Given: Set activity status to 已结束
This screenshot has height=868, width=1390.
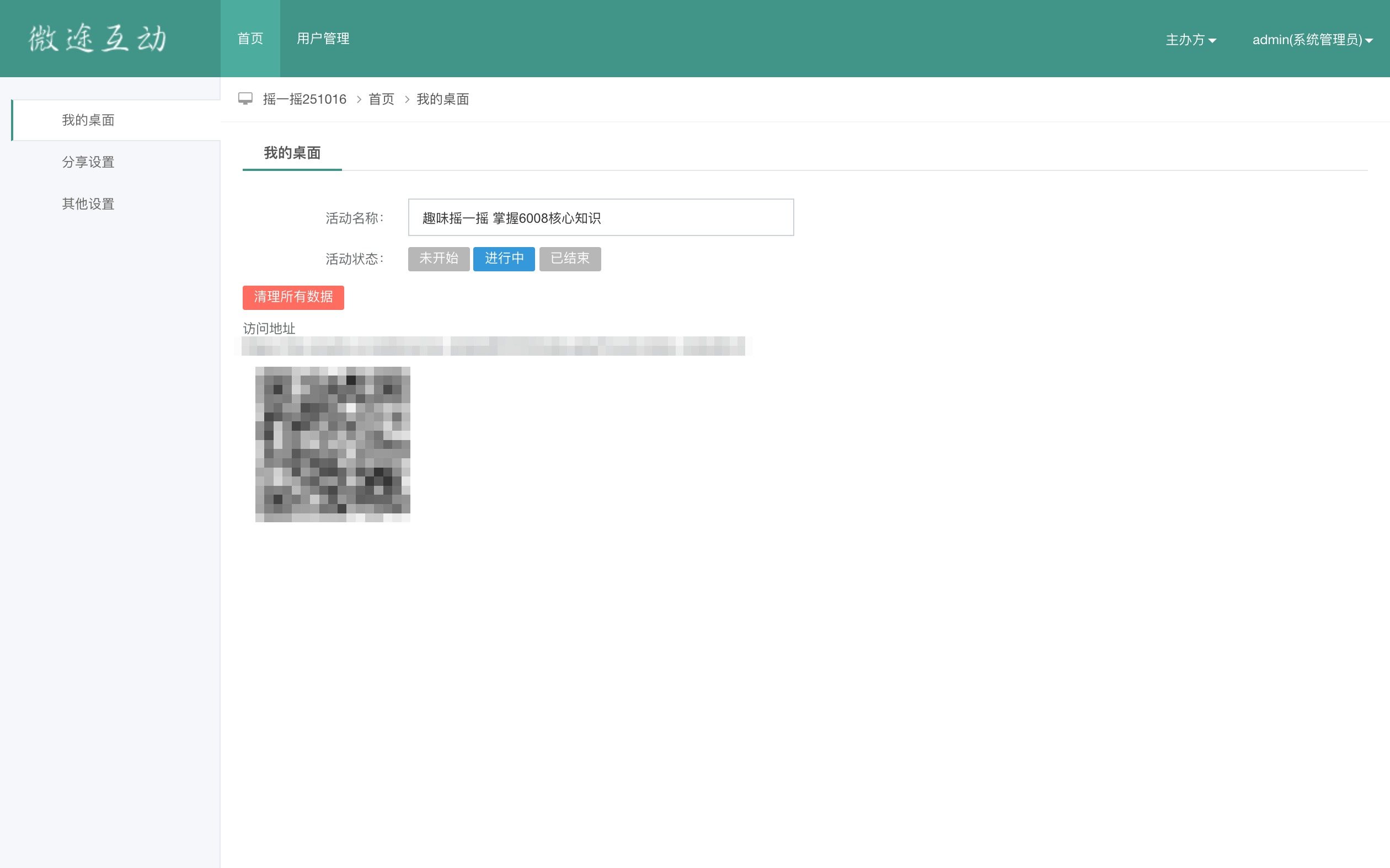Looking at the screenshot, I should click(x=570, y=259).
